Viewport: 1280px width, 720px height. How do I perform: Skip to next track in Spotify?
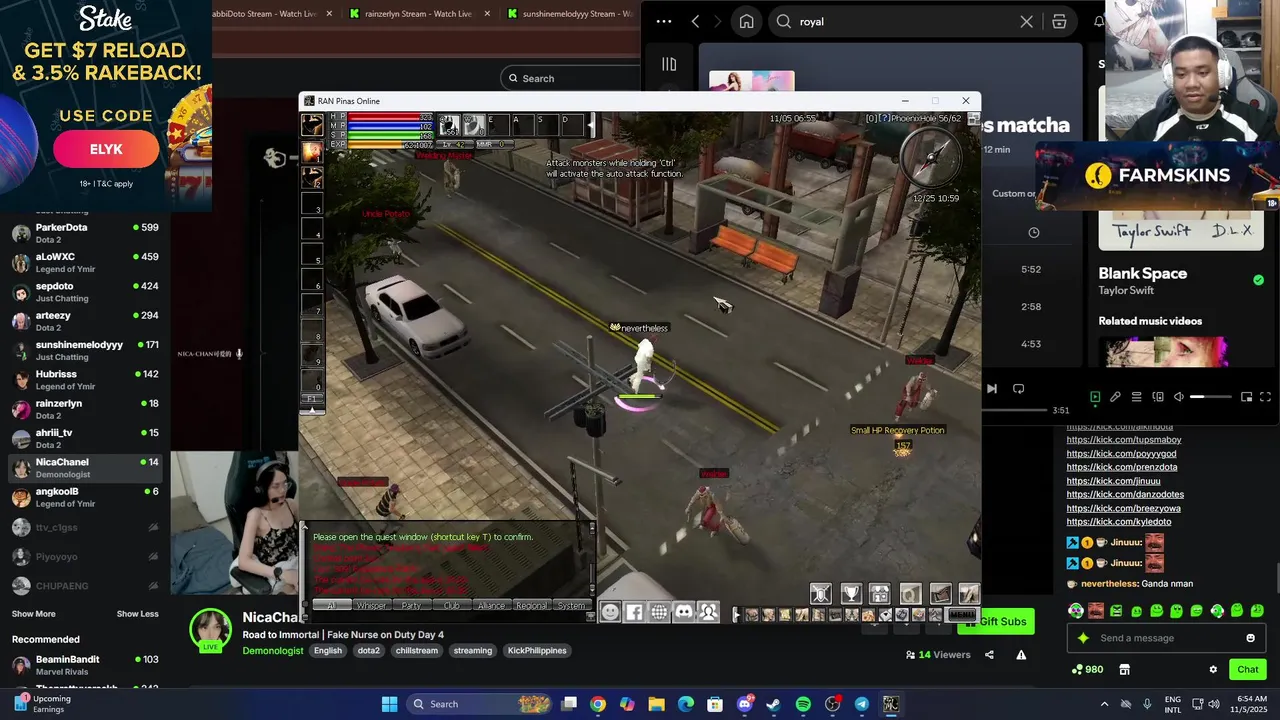[x=991, y=389]
